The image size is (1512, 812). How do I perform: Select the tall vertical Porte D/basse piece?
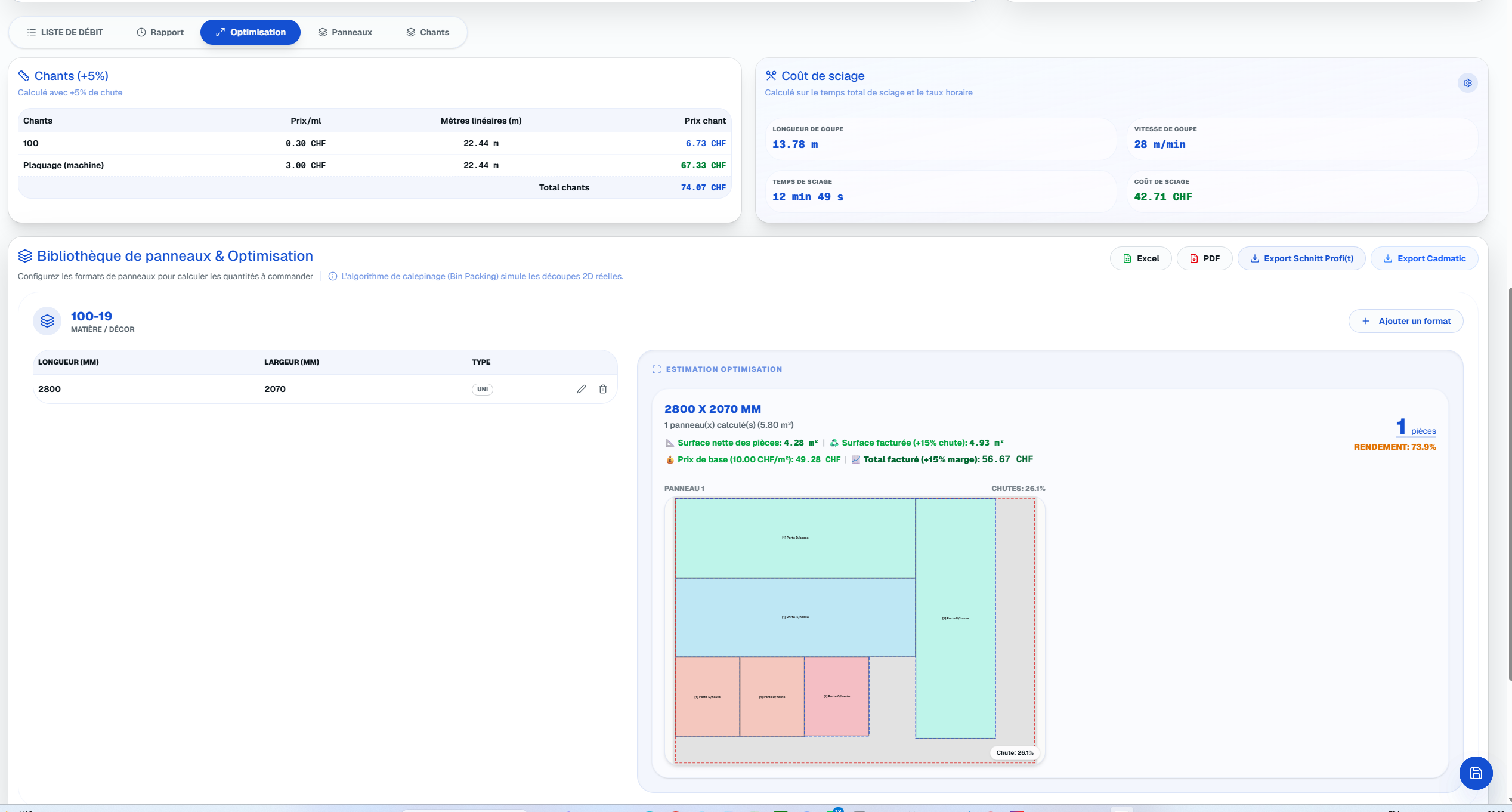[x=956, y=619]
